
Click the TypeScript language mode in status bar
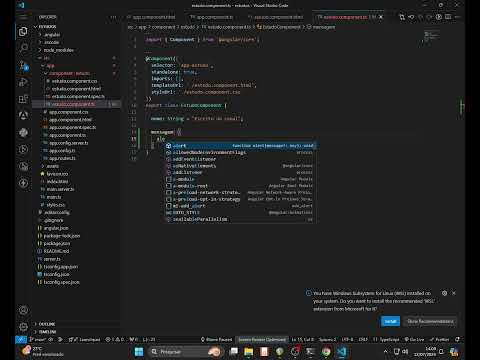386,339
